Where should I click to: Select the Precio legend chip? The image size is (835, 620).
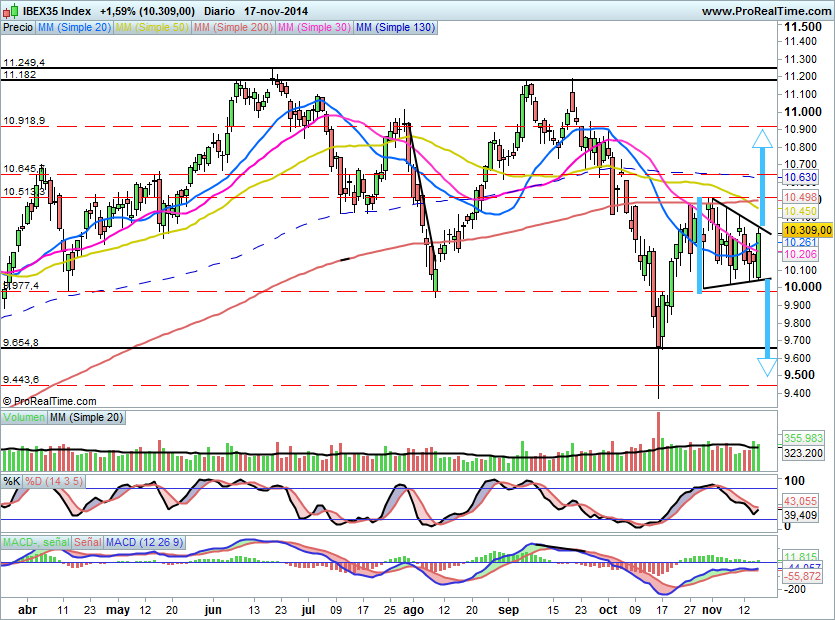(17, 28)
